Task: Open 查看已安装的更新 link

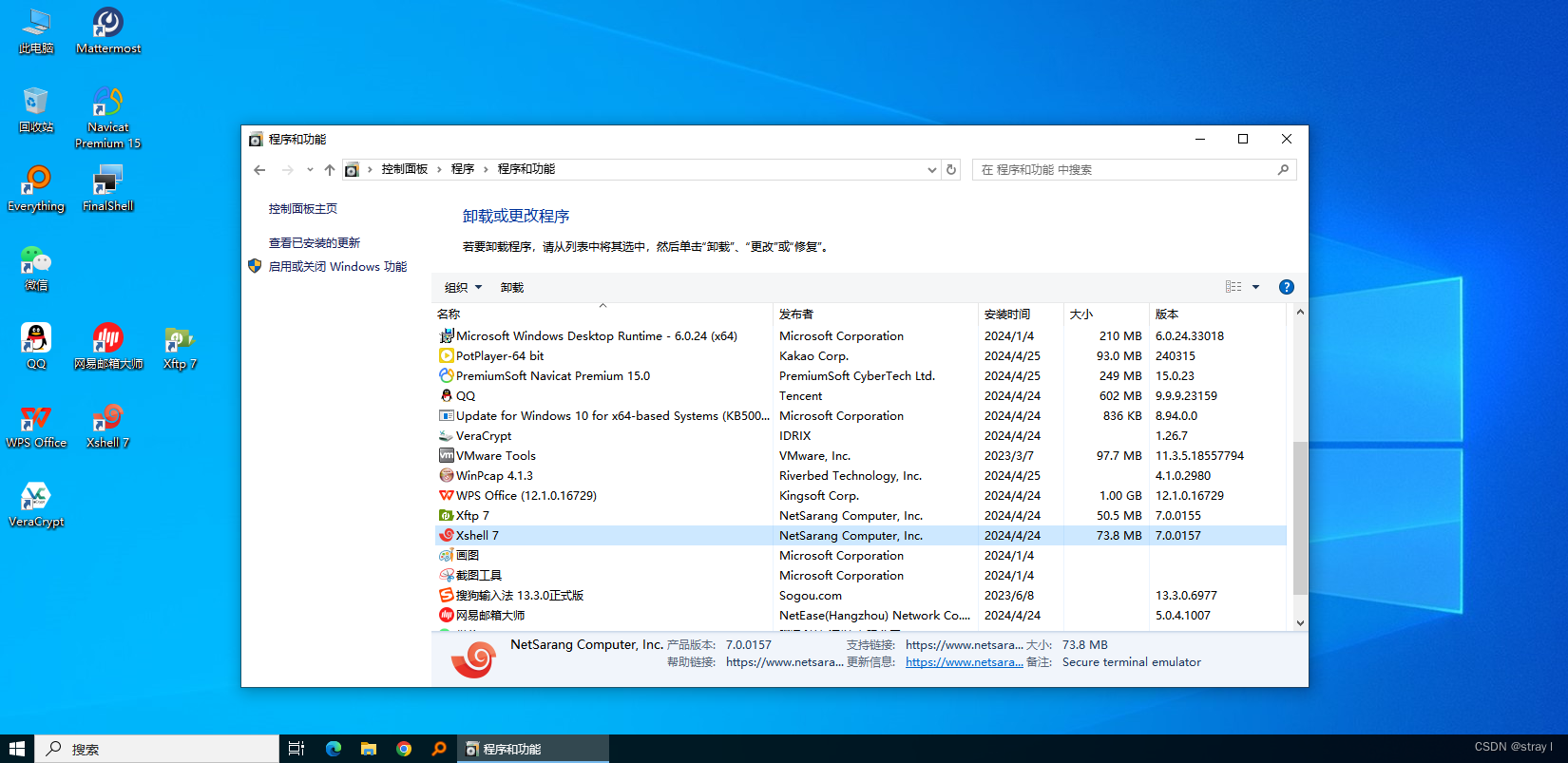Action: 315,243
